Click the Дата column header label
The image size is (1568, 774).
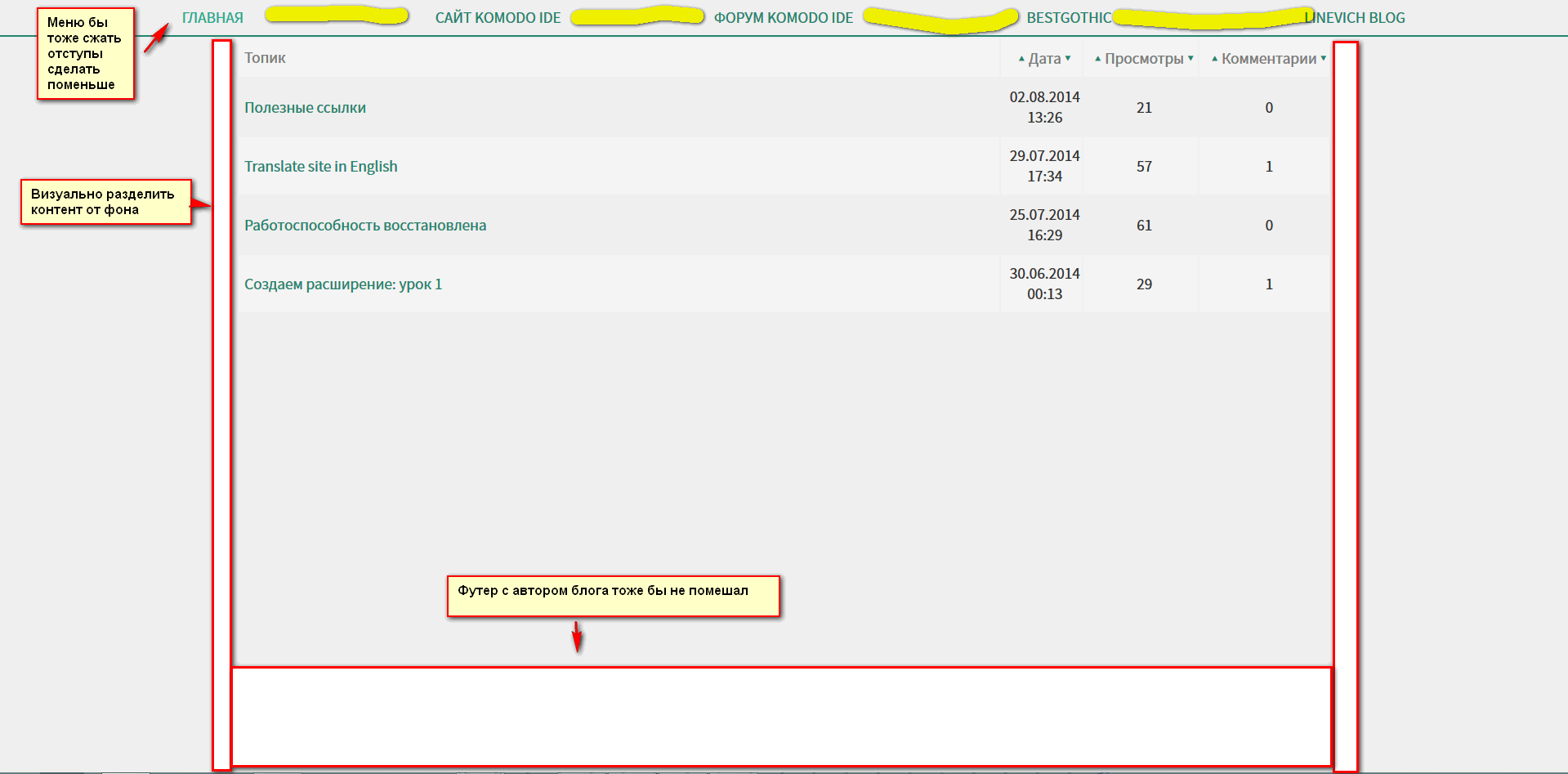click(x=1044, y=59)
